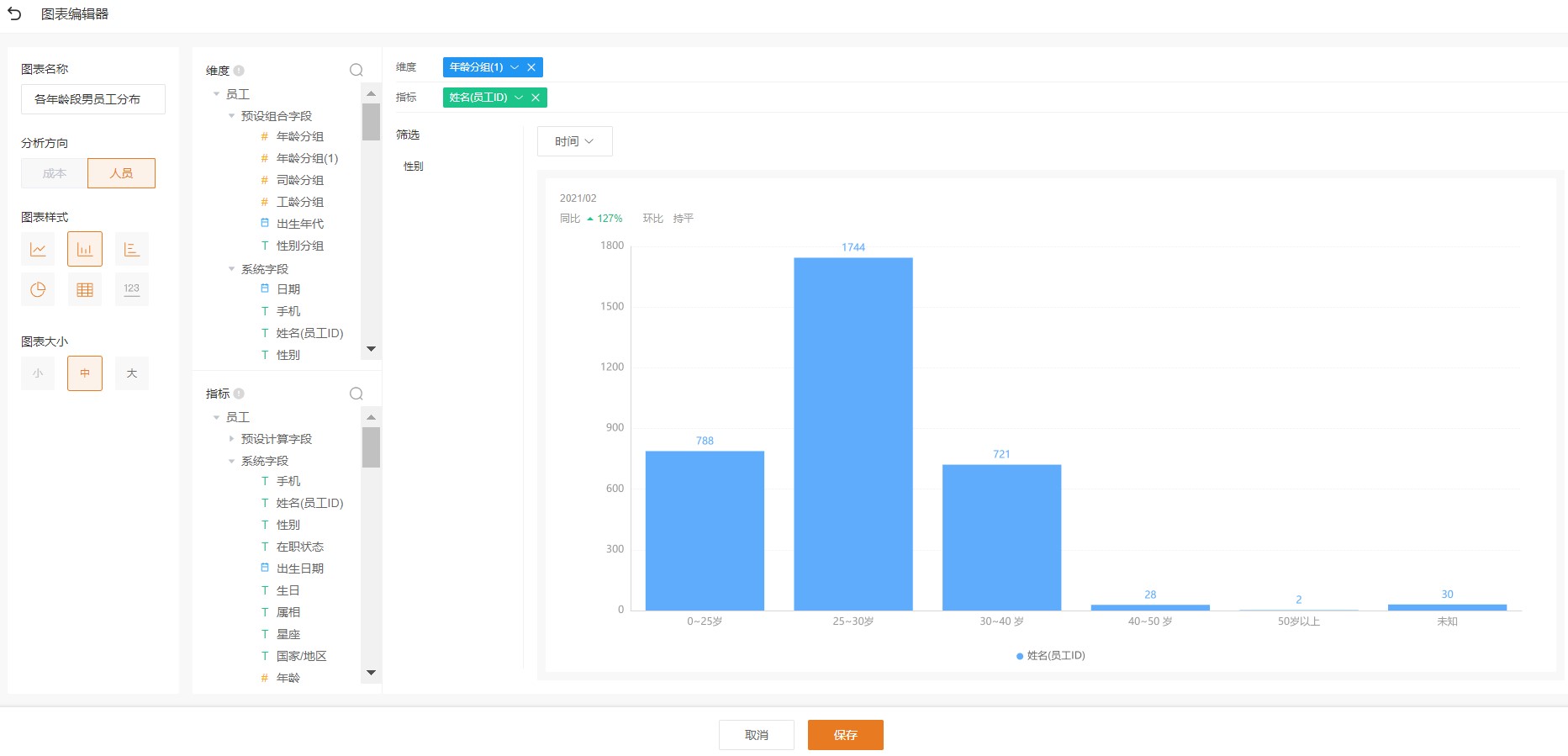The height and width of the screenshot is (756, 1568).
Task: Collapse the 员工 node in 维度 tree
Action: tap(216, 94)
